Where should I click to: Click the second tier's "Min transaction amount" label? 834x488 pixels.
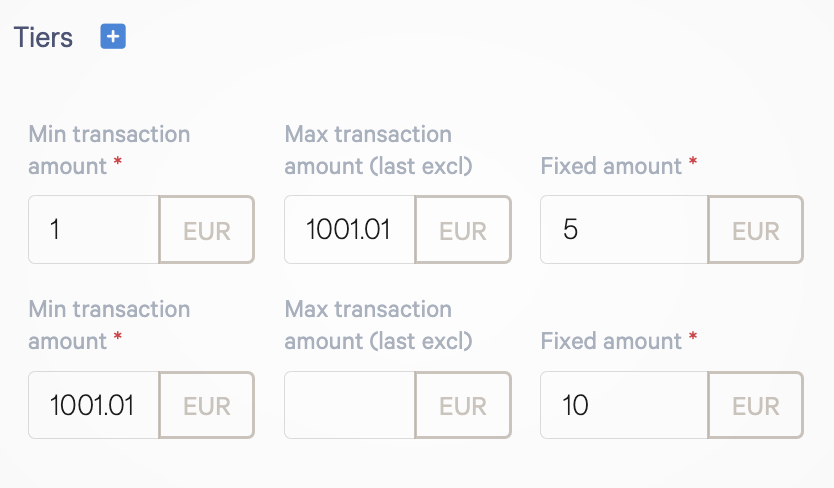(x=109, y=324)
